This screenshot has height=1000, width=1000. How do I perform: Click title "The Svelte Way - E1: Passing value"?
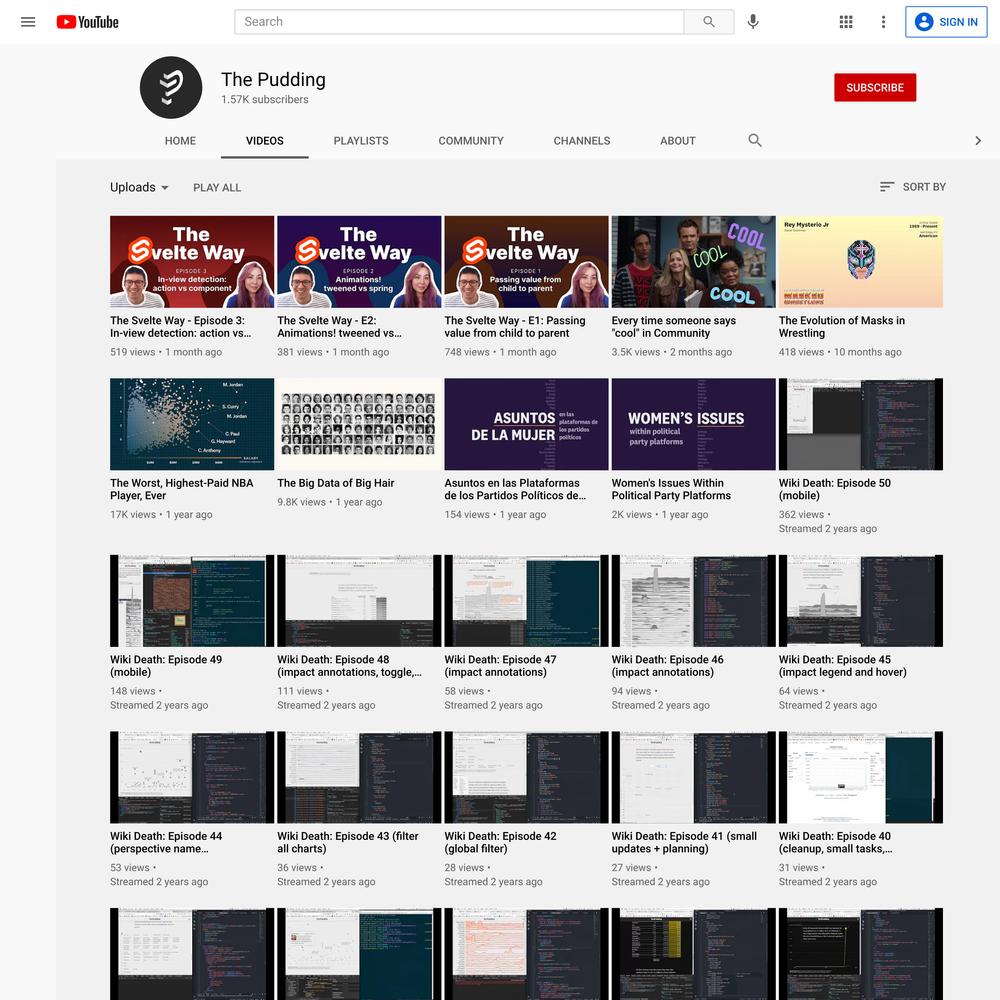[x=515, y=327]
